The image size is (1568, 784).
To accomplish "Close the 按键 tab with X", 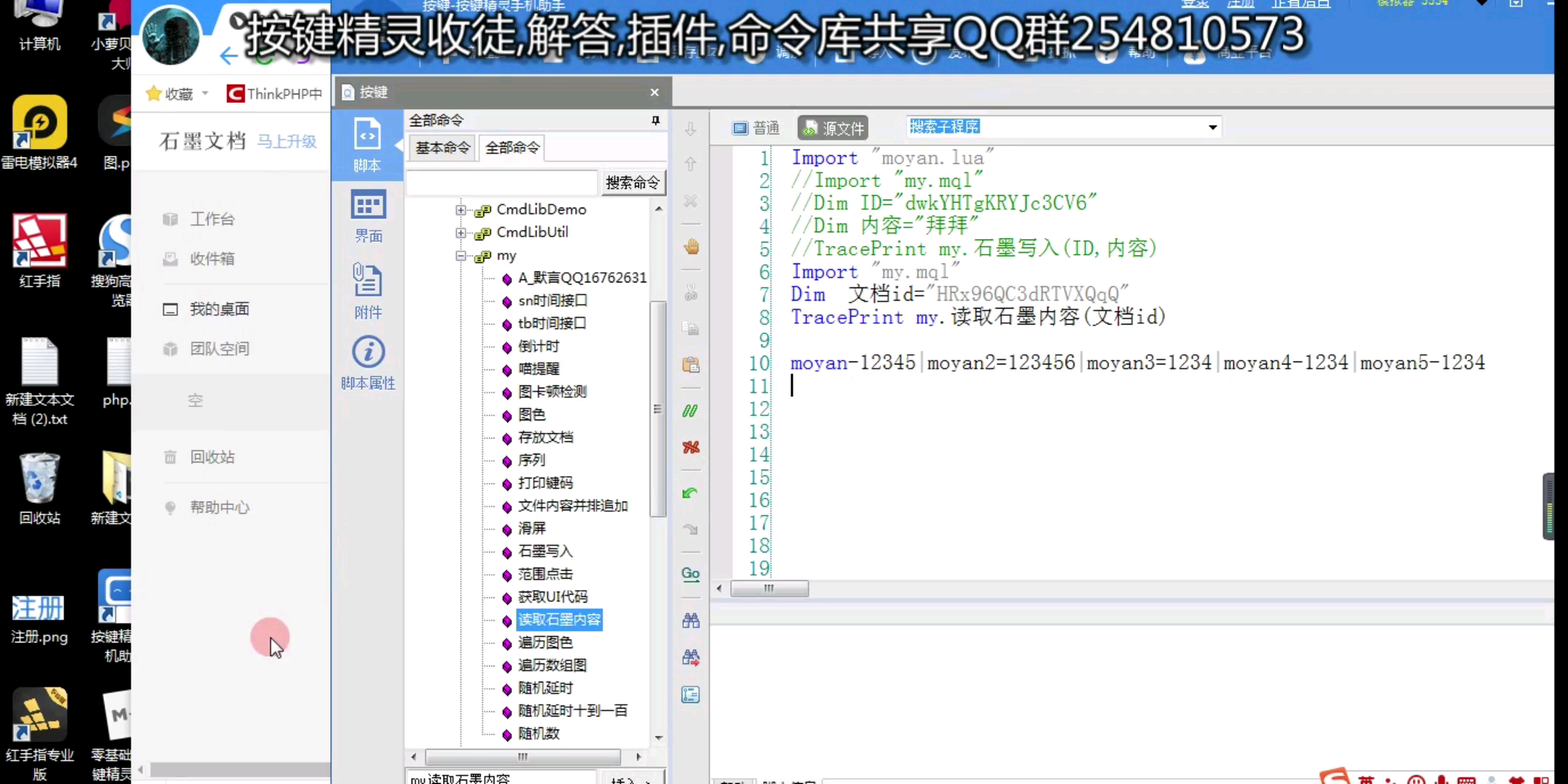I will pos(655,92).
